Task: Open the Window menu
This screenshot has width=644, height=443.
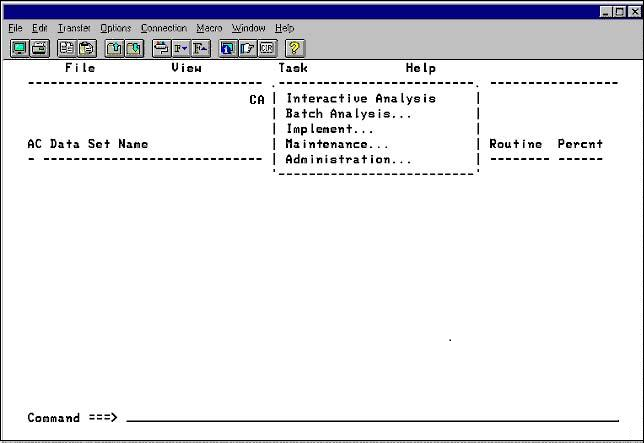Action: point(248,28)
